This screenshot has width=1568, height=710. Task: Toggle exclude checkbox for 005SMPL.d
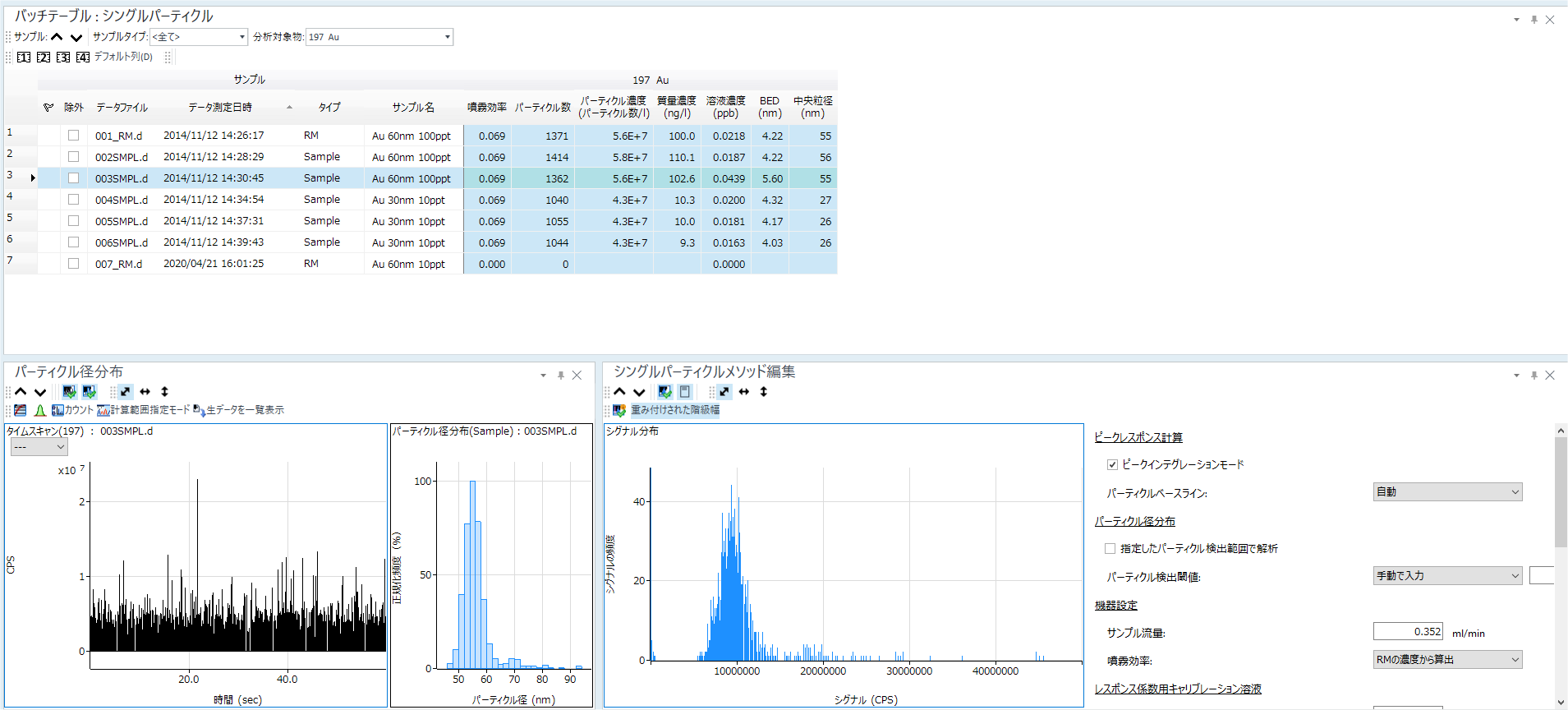(73, 221)
